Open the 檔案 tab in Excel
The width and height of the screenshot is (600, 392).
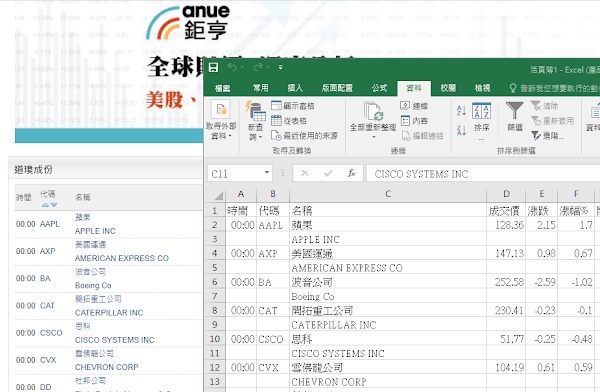222,88
